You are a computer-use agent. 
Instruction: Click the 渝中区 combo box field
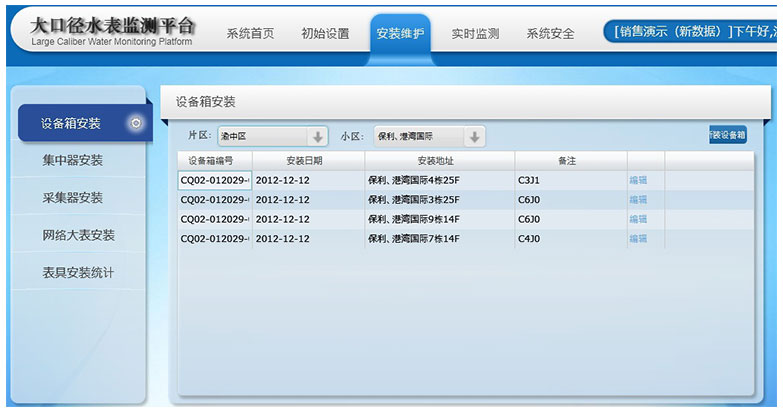[262, 137]
